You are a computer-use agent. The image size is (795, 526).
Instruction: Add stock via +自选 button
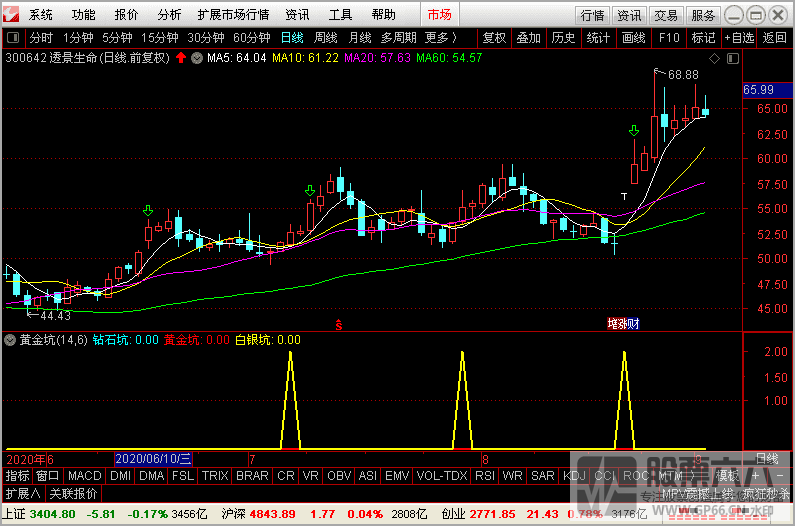[739, 38]
